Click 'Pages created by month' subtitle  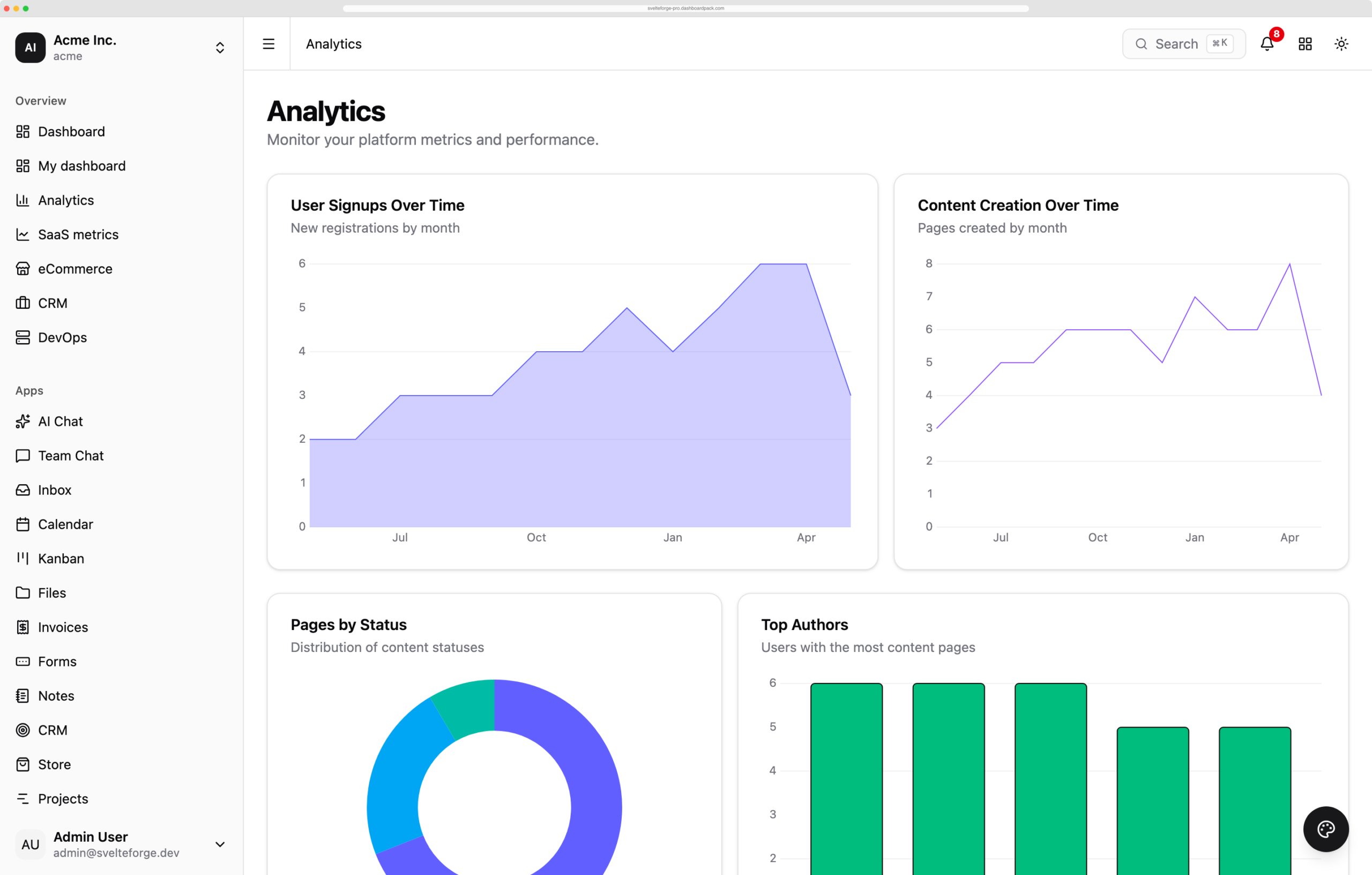[992, 228]
